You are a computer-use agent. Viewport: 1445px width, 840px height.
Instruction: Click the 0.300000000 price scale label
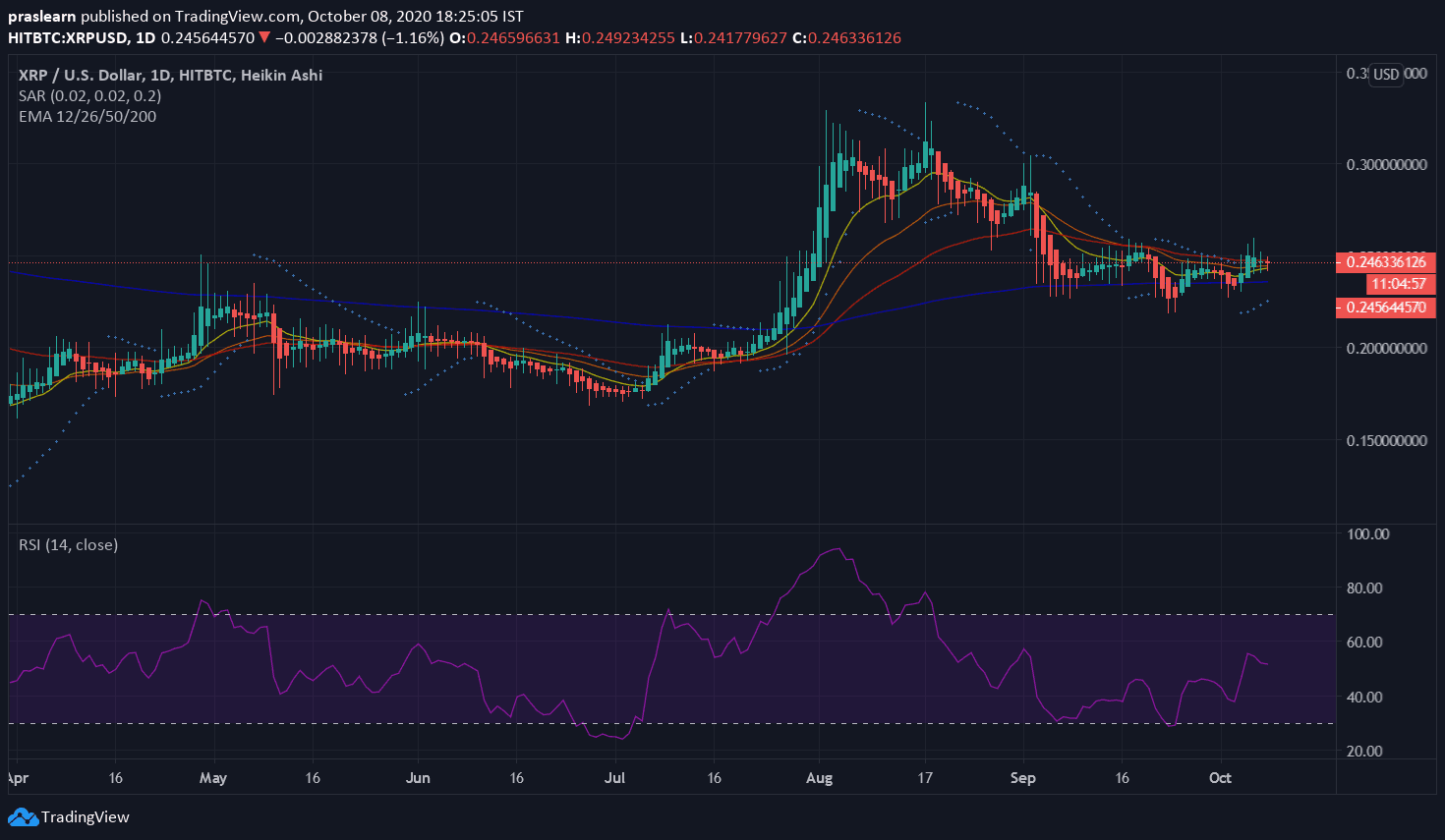1386,164
